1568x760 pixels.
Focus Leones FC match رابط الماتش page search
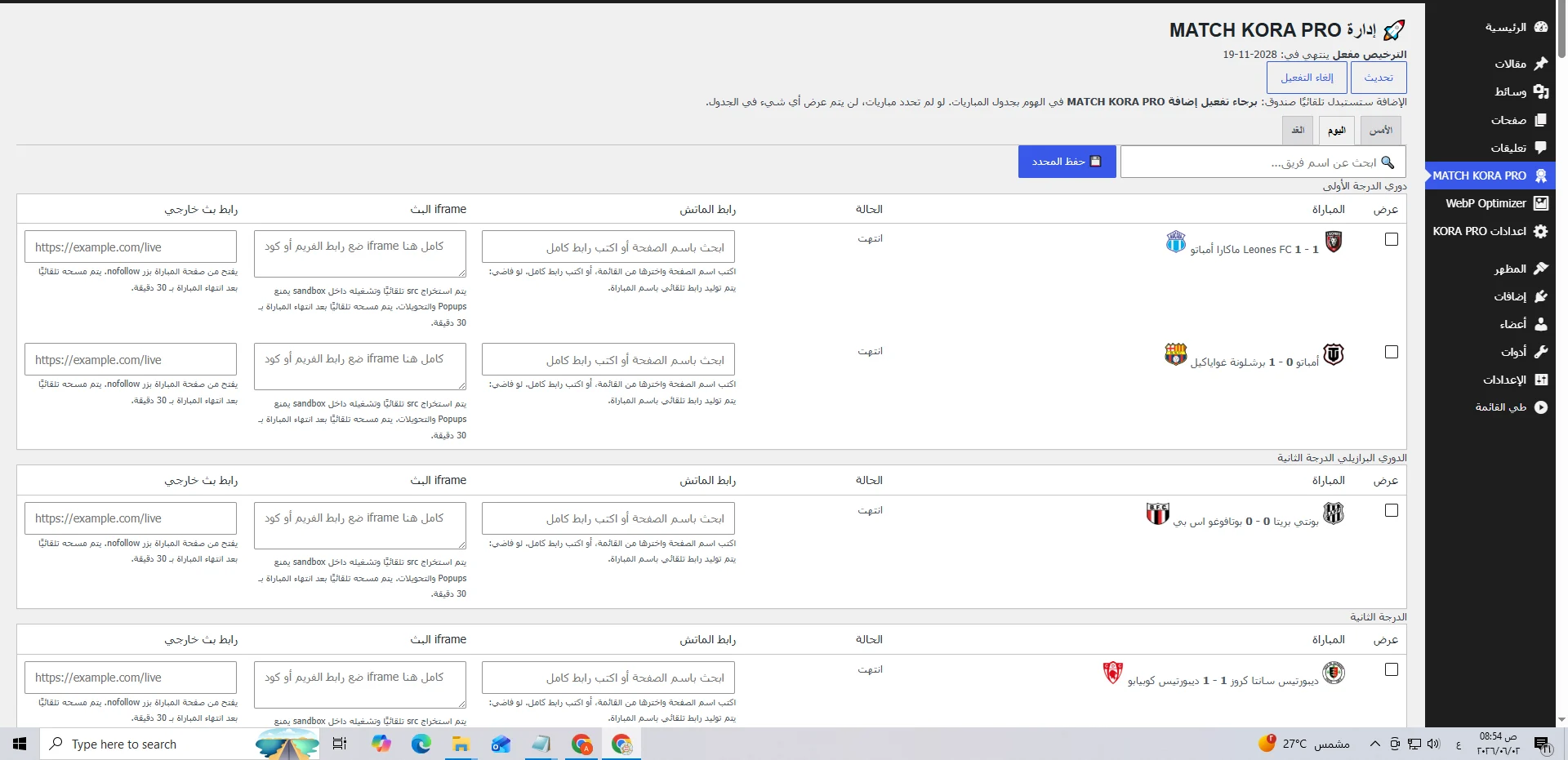click(608, 247)
